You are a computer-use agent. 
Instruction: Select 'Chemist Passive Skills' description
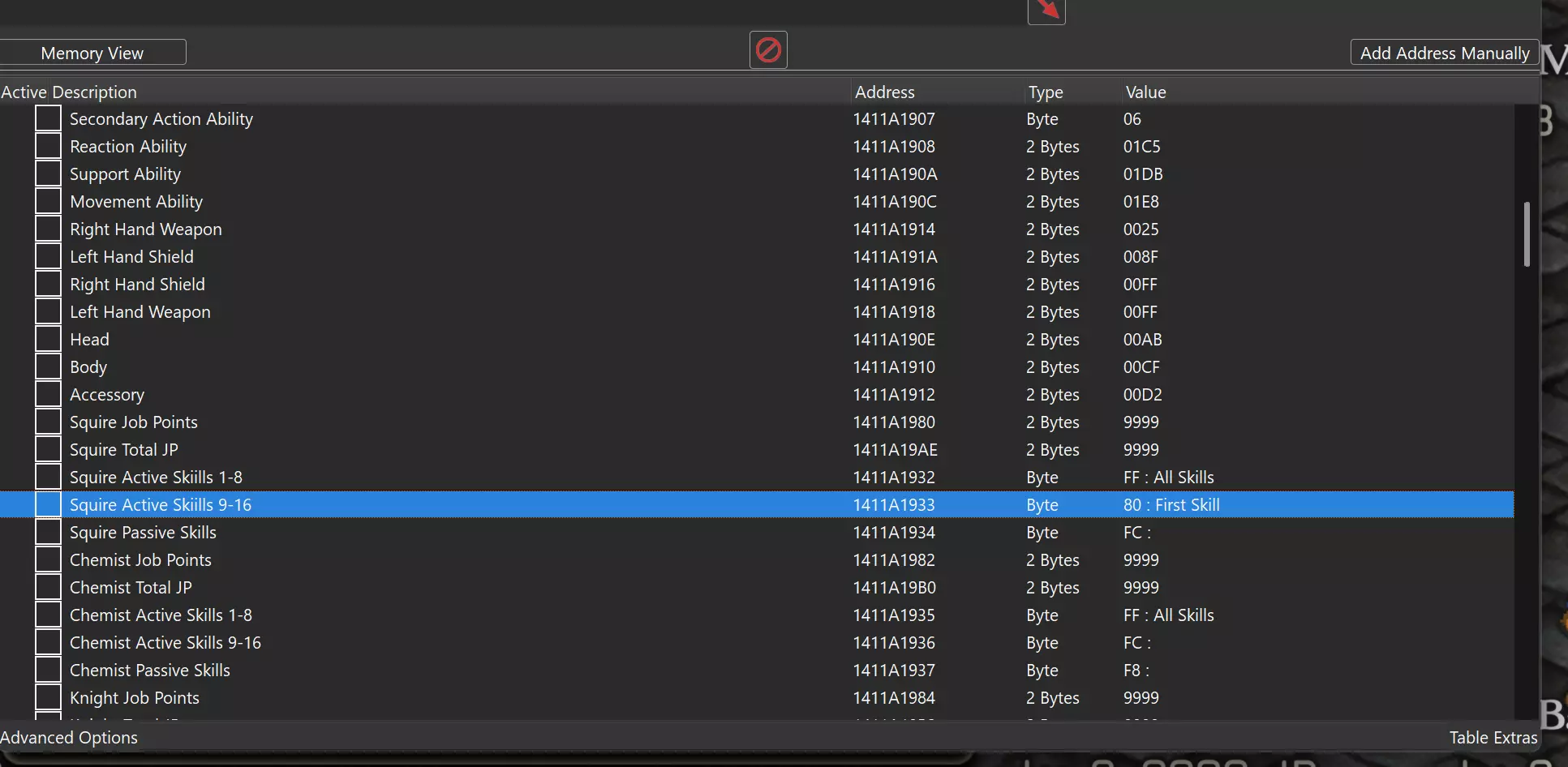tap(150, 671)
